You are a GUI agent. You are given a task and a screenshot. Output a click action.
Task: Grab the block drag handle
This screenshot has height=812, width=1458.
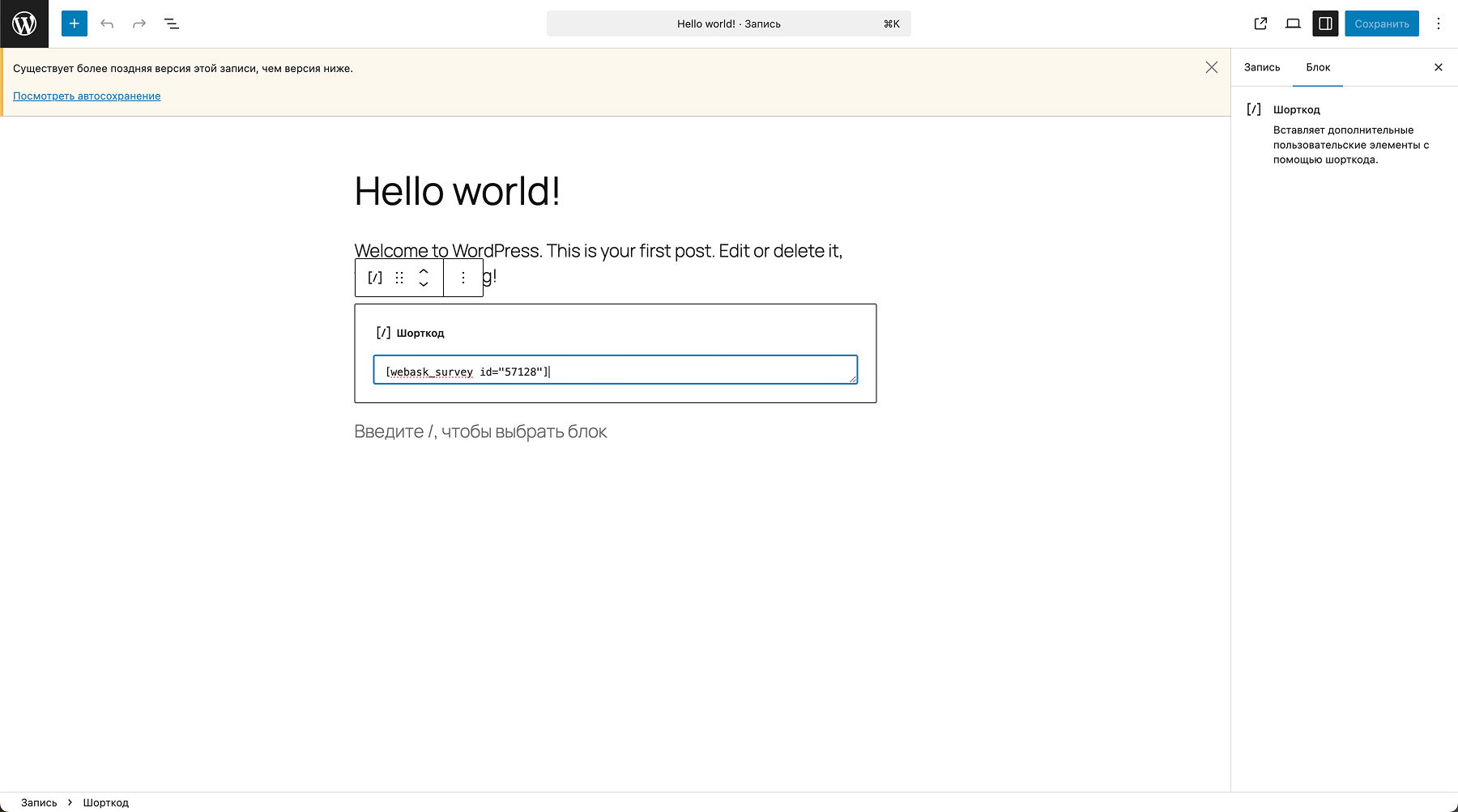[399, 278]
